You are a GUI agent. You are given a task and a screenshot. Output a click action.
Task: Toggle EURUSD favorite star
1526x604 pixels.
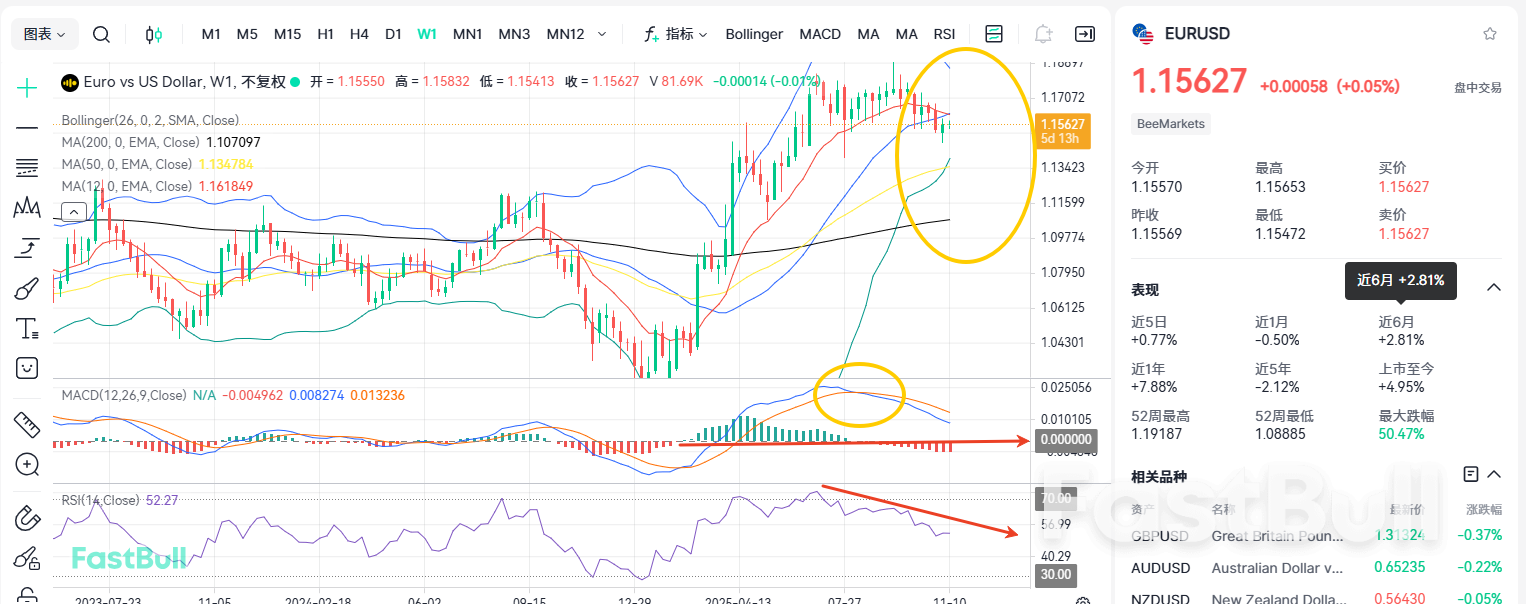click(1490, 33)
